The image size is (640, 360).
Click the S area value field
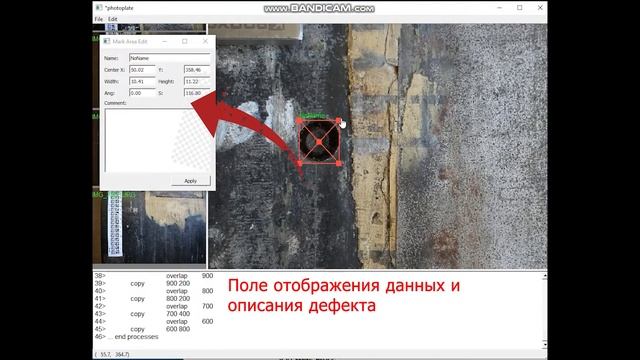tap(197, 93)
